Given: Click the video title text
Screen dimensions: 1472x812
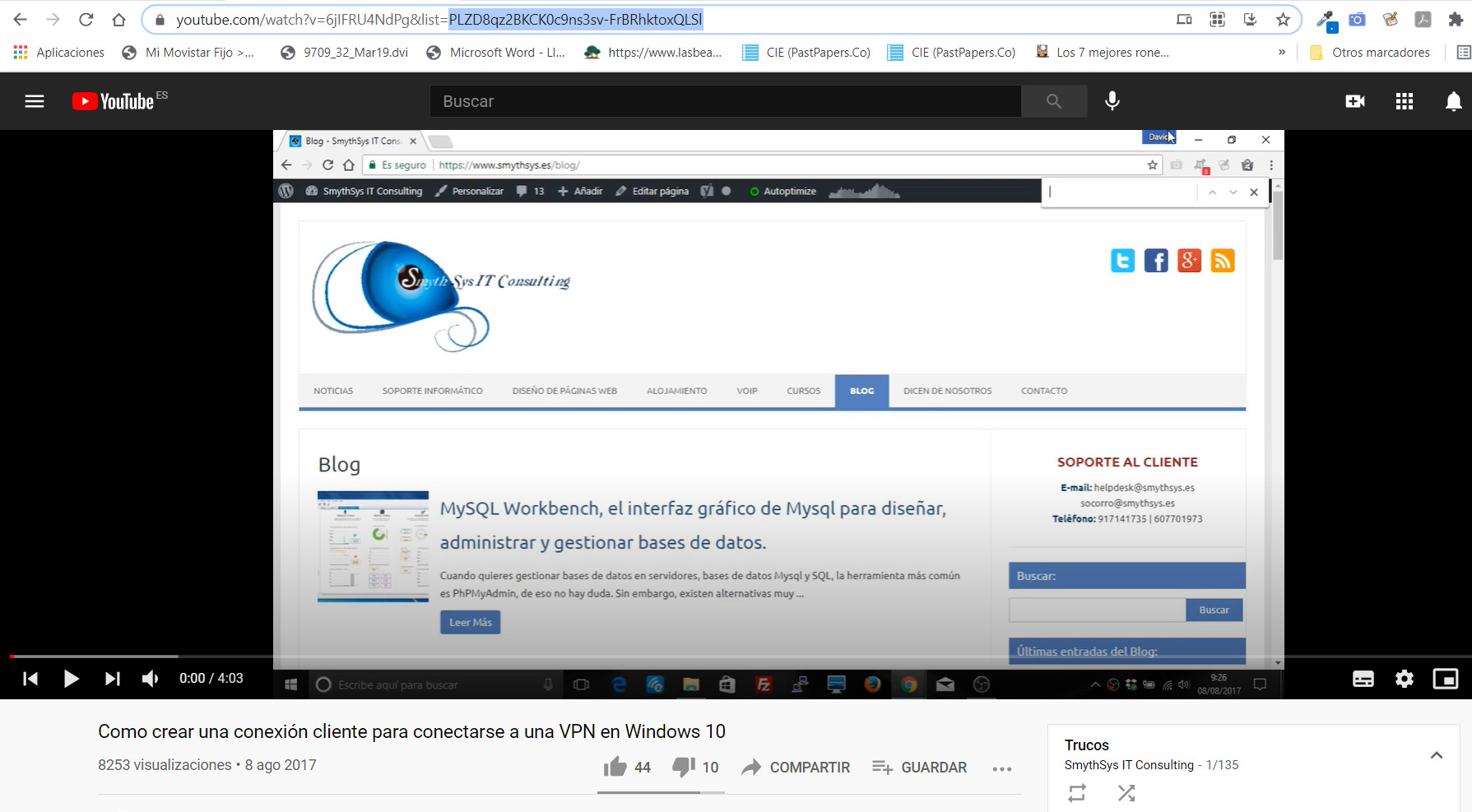Looking at the screenshot, I should click(x=411, y=731).
